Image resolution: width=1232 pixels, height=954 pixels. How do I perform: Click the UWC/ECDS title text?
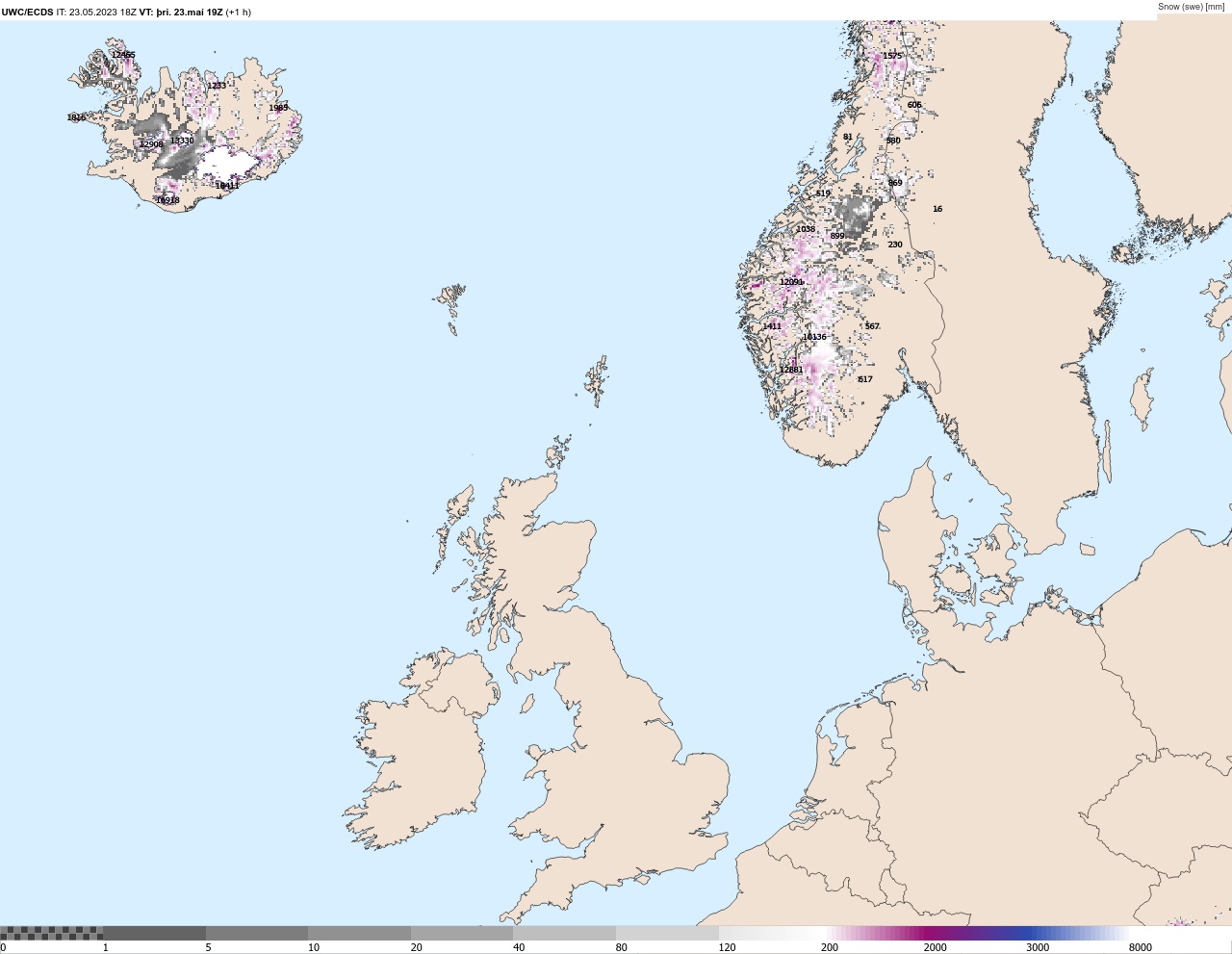tap(27, 13)
